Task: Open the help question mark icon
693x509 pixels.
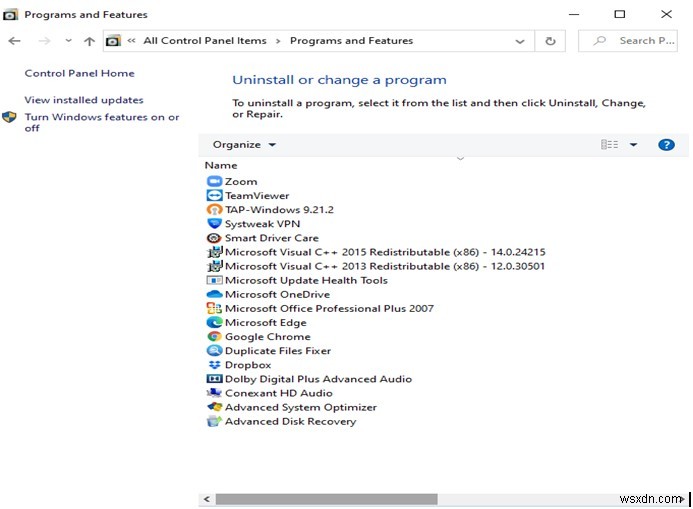Action: tap(666, 145)
